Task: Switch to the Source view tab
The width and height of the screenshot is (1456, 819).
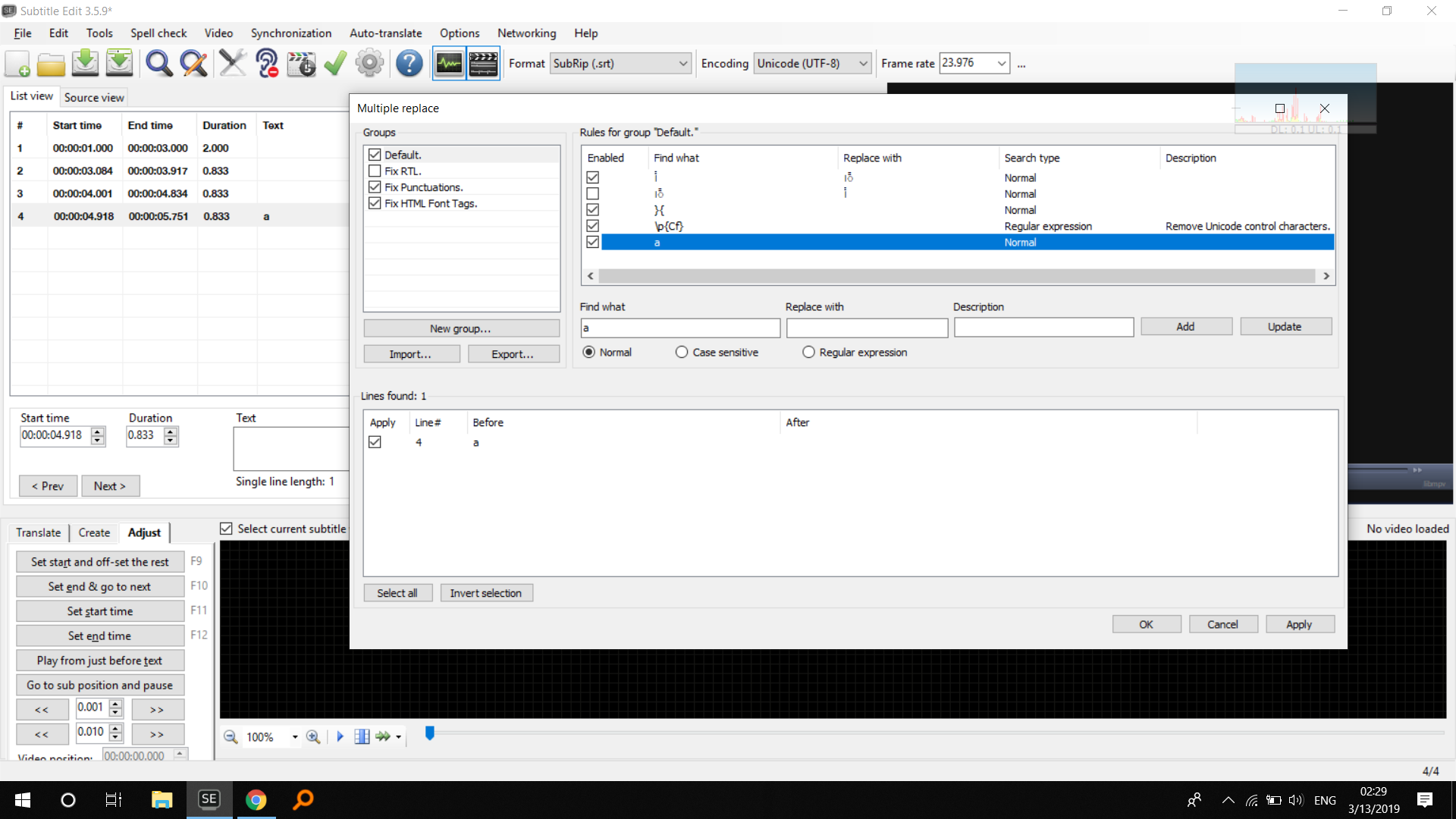Action: 93,97
